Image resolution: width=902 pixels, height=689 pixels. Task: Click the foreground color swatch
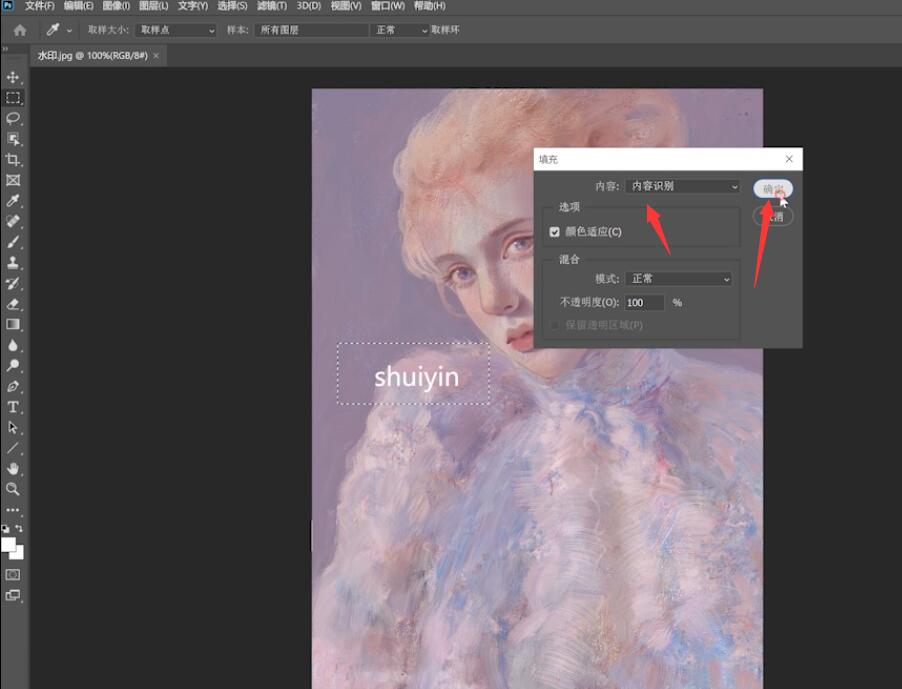[9, 544]
